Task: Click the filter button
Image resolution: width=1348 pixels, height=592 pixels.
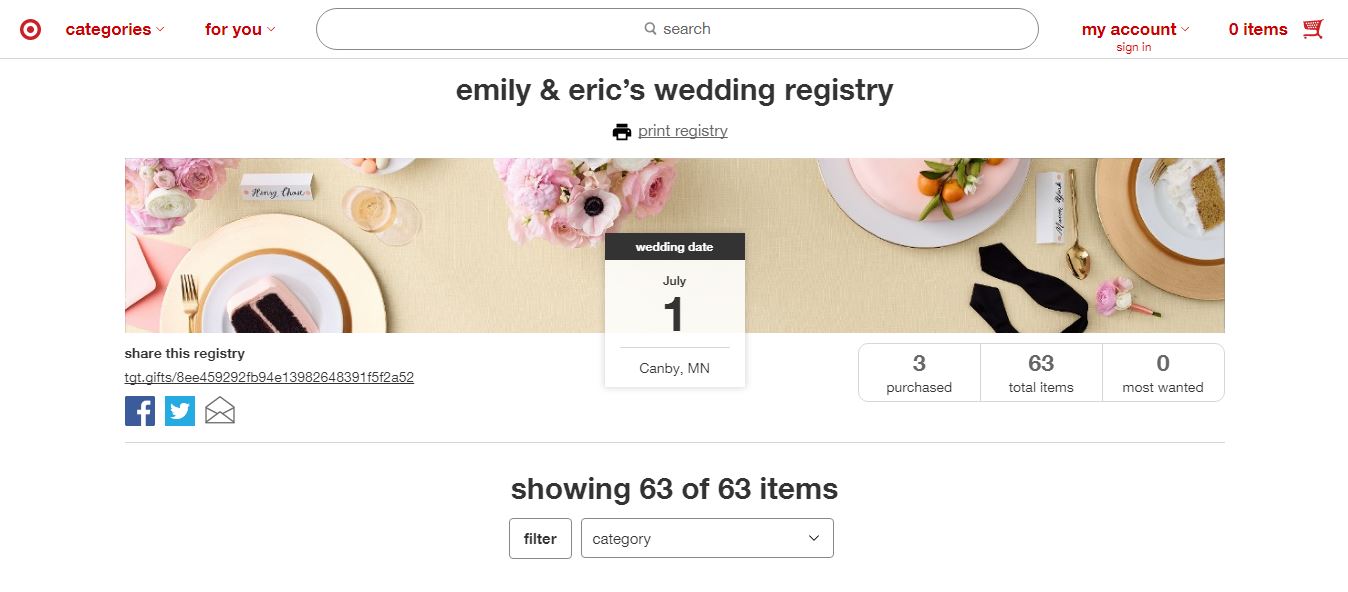Action: pos(540,538)
